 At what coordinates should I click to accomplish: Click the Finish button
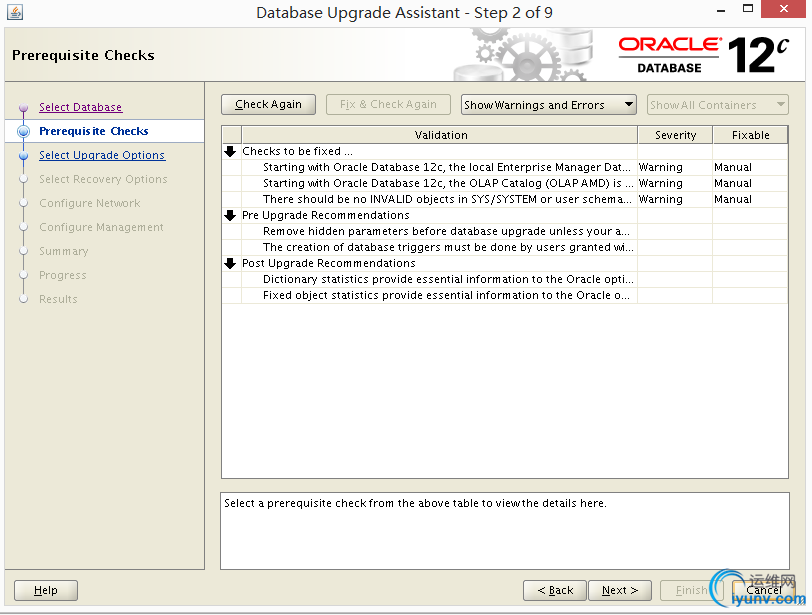[x=691, y=590]
